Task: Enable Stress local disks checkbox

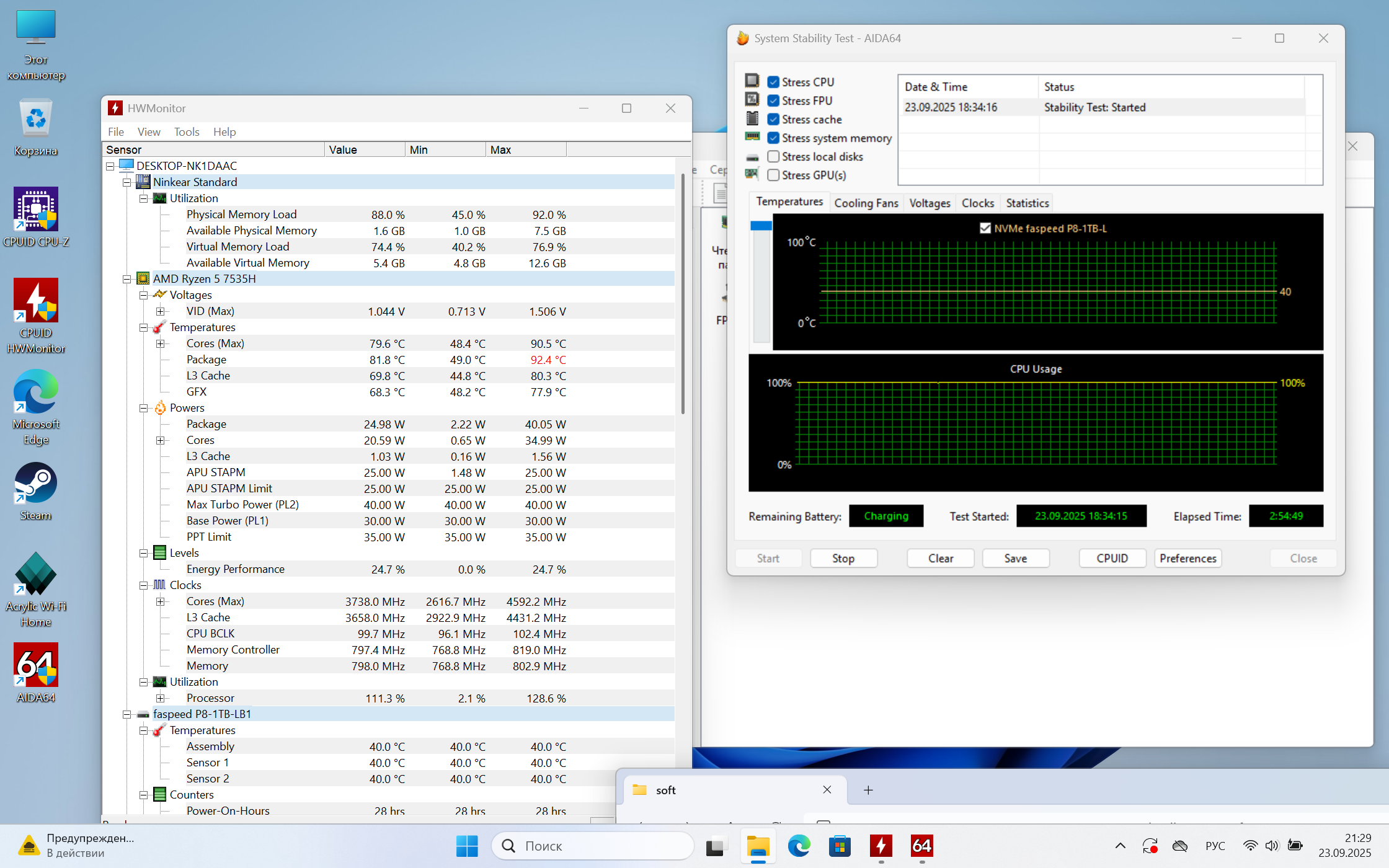Action: 773,157
